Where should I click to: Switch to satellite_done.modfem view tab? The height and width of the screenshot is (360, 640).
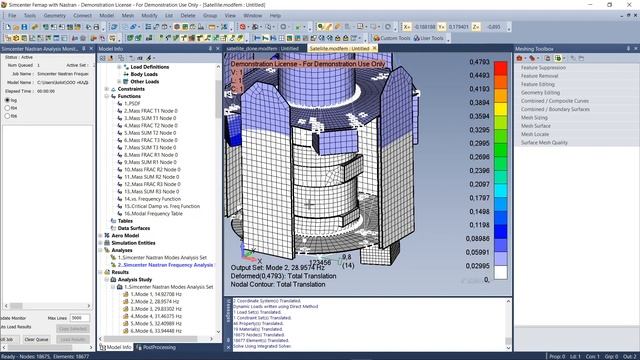point(263,48)
